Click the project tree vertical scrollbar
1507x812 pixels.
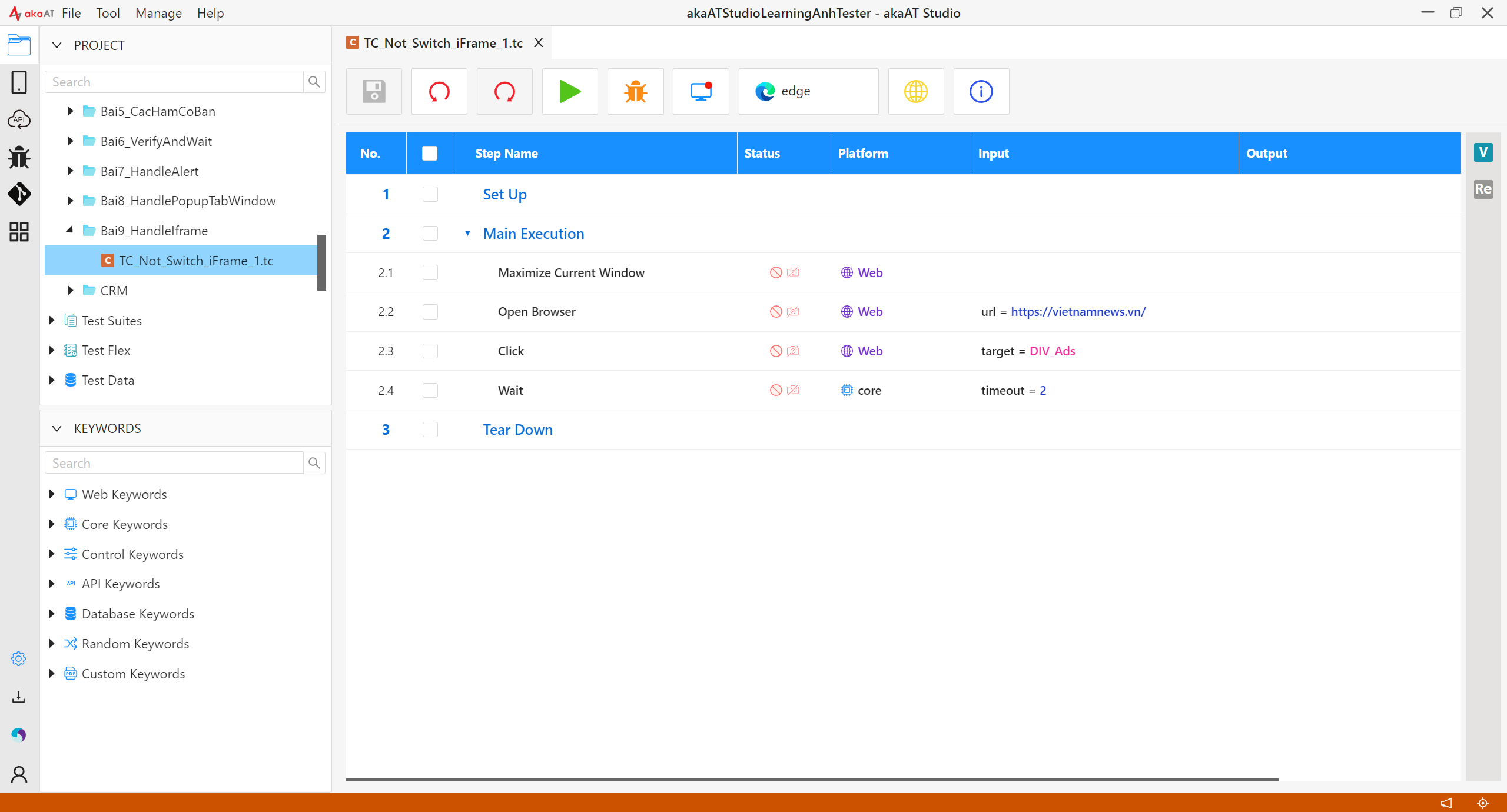(x=321, y=262)
